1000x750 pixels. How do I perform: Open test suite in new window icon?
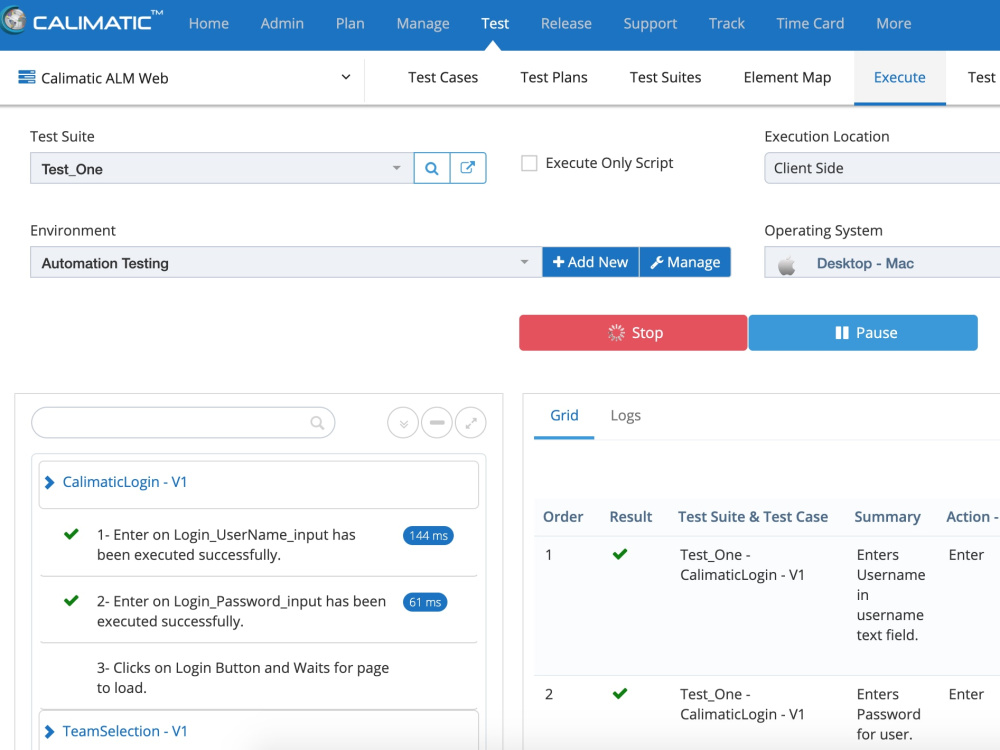468,168
